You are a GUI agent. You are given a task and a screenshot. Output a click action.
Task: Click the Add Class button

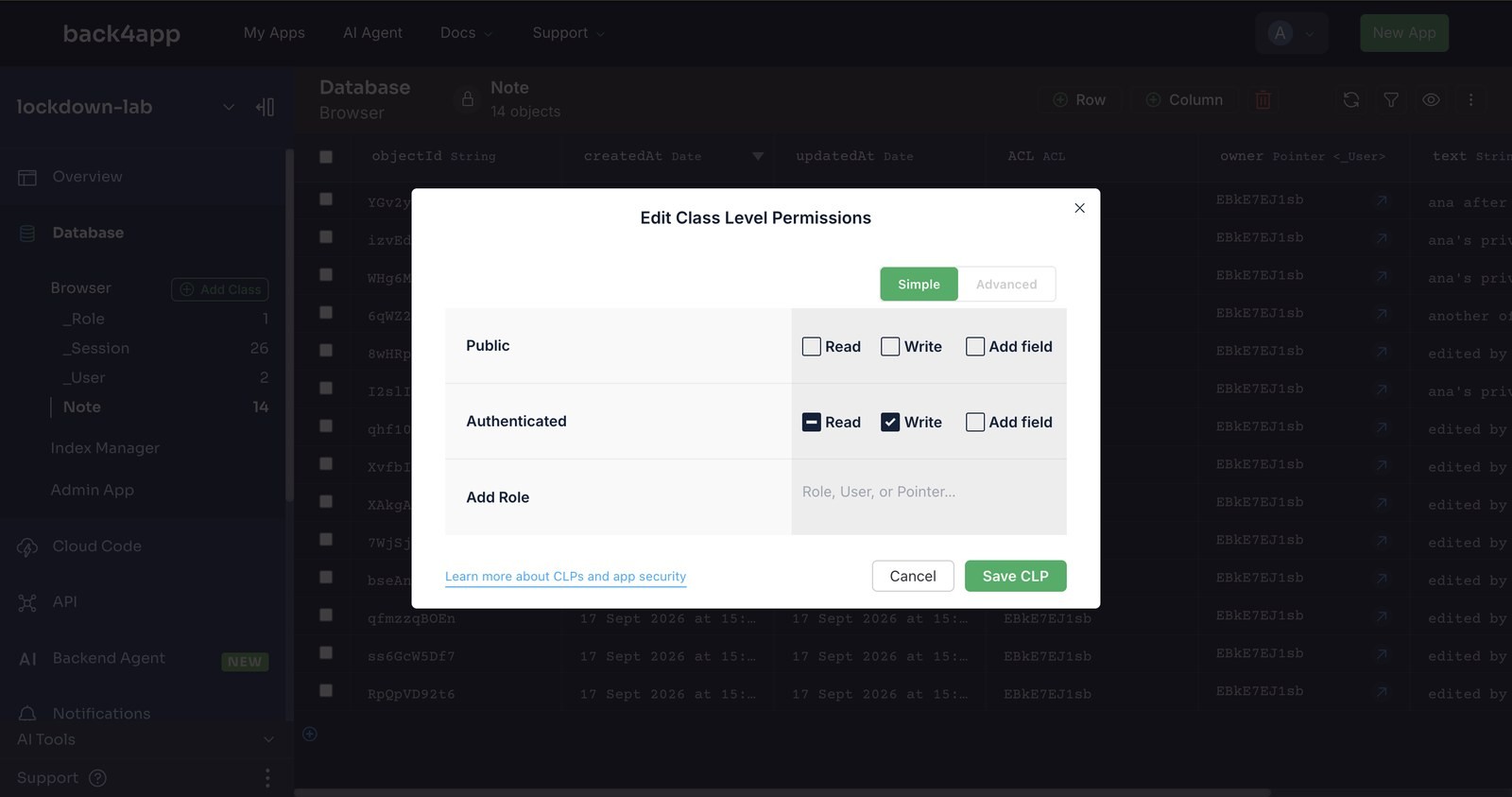[x=220, y=289]
